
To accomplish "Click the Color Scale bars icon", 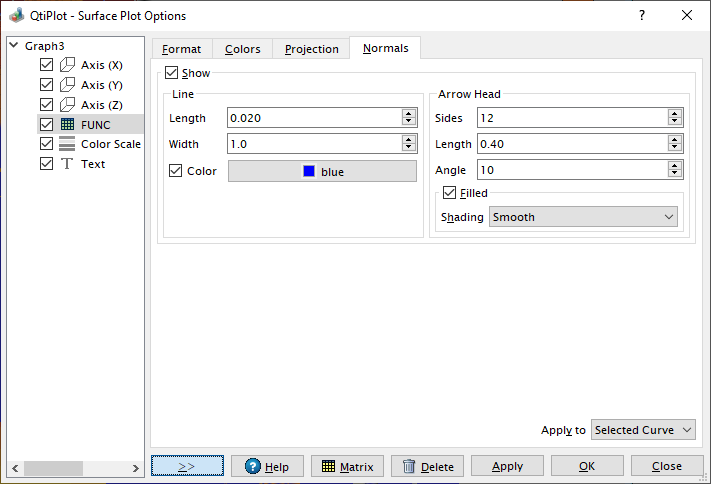I will pos(67,144).
